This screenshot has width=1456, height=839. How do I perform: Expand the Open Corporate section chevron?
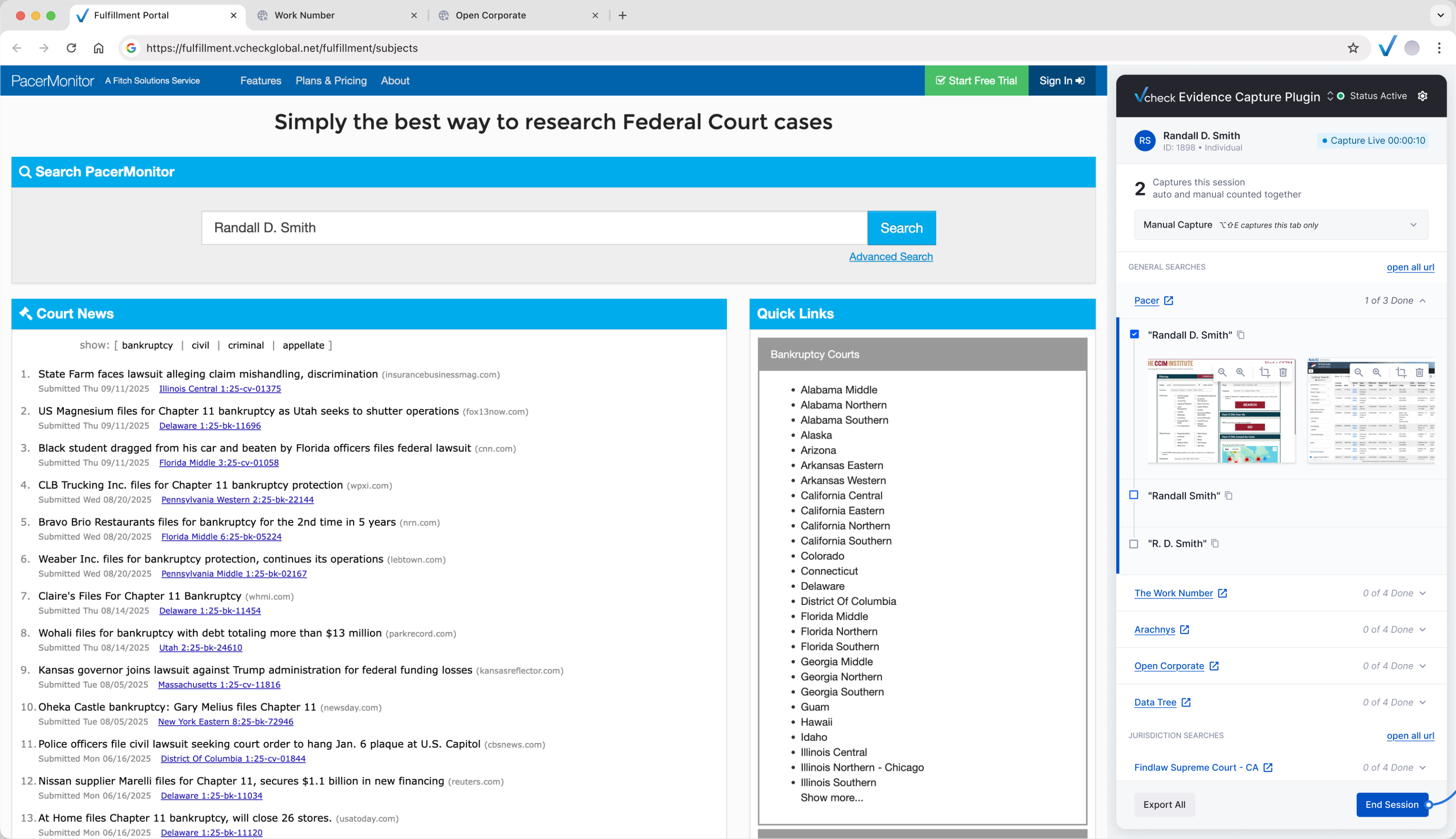[1423, 666]
